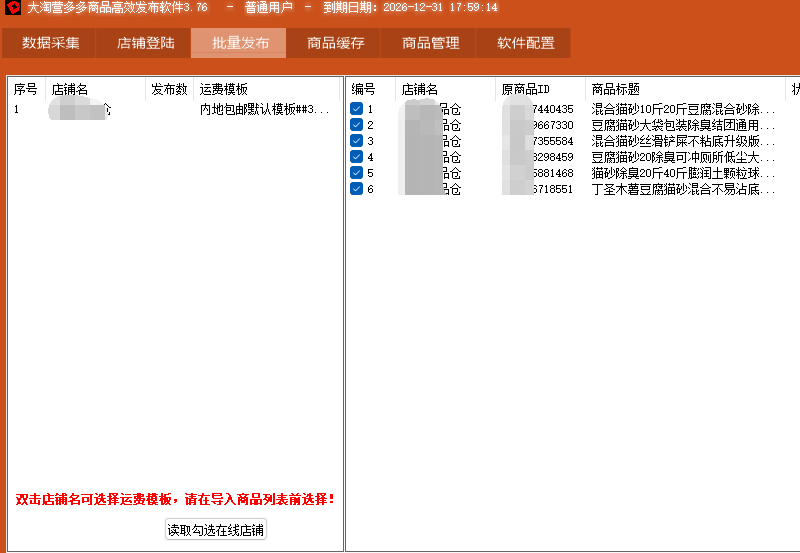Select title 混合猫砂10斤20斤豆腐混合砂除

[683, 109]
